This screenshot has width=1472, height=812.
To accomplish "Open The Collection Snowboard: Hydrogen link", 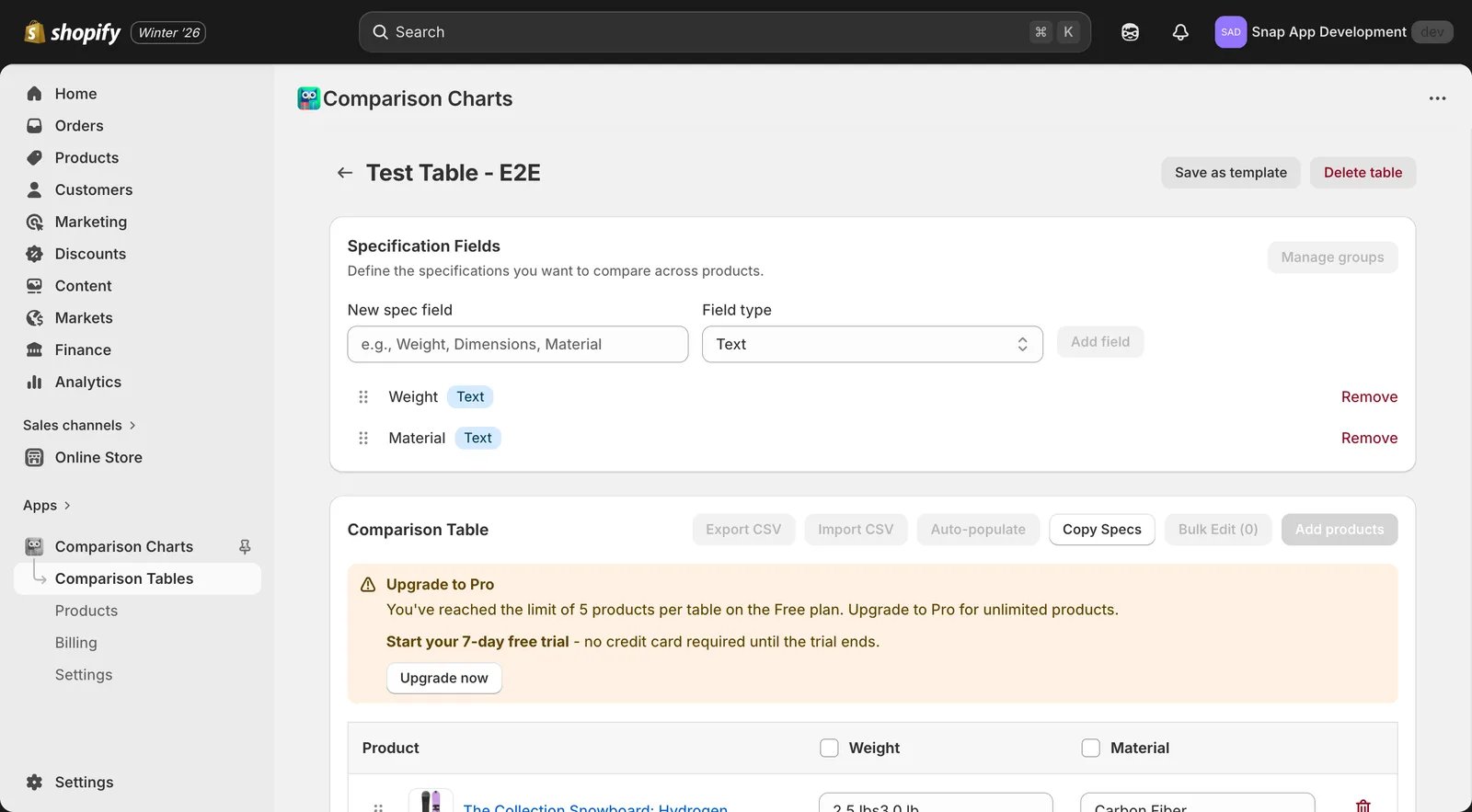I will pyautogui.click(x=595, y=806).
